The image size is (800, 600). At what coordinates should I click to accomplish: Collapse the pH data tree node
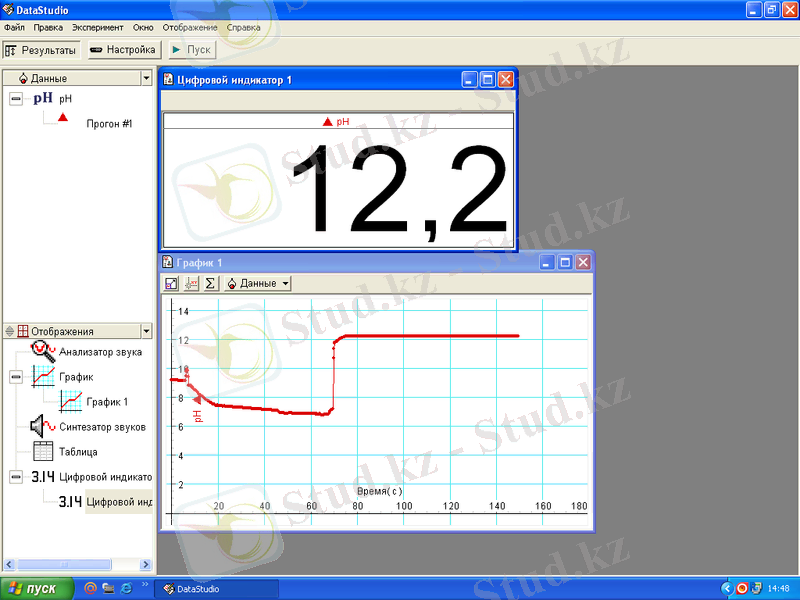point(16,99)
